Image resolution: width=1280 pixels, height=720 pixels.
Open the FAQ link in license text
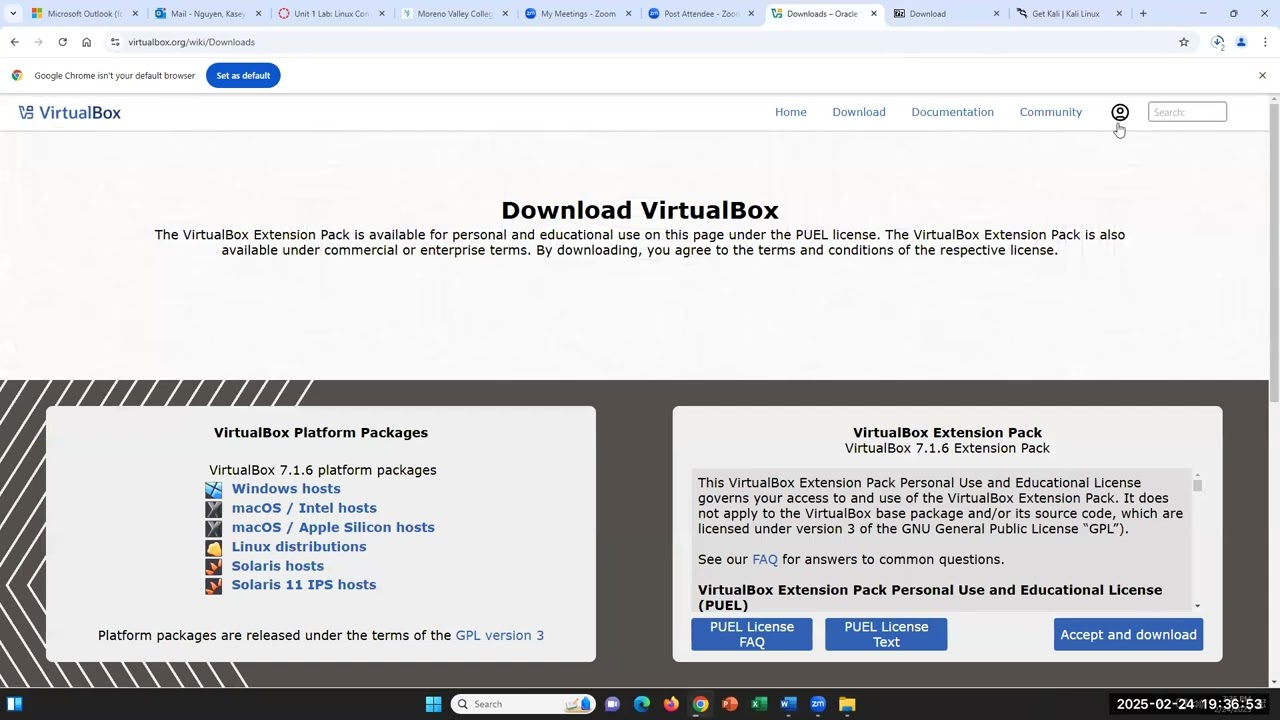[765, 559]
